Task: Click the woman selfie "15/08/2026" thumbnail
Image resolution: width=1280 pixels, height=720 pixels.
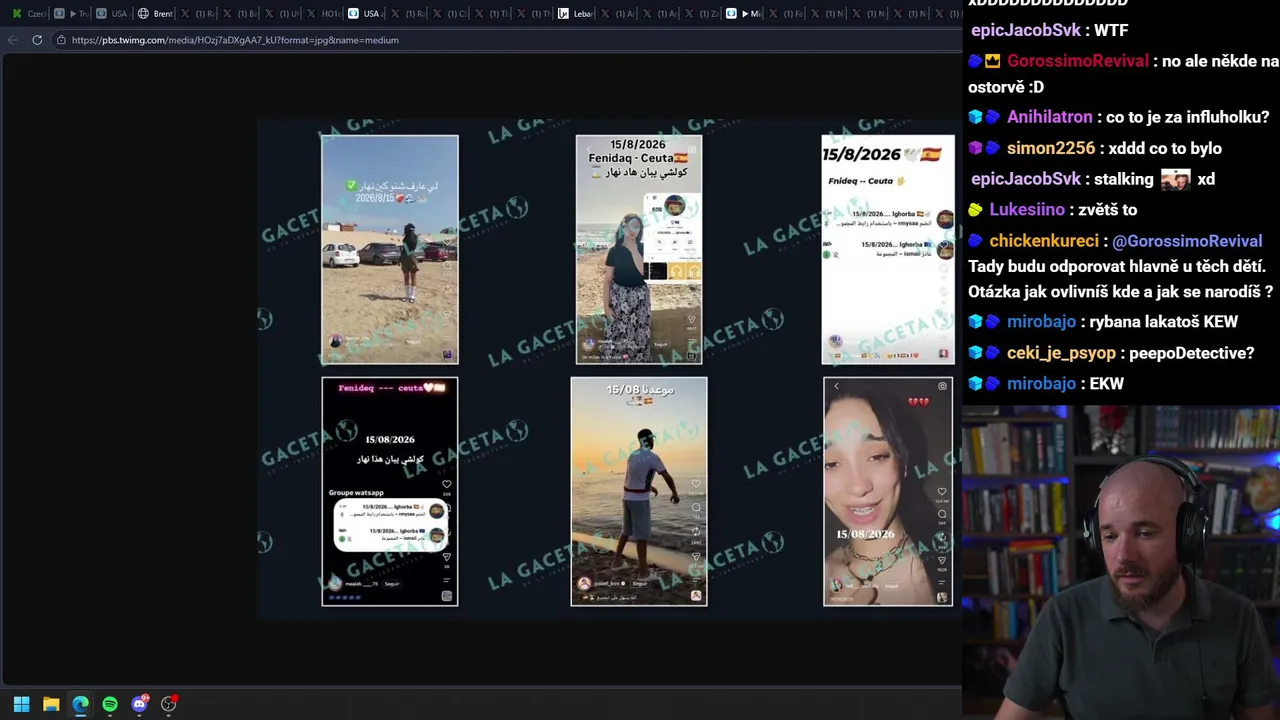Action: (888, 491)
